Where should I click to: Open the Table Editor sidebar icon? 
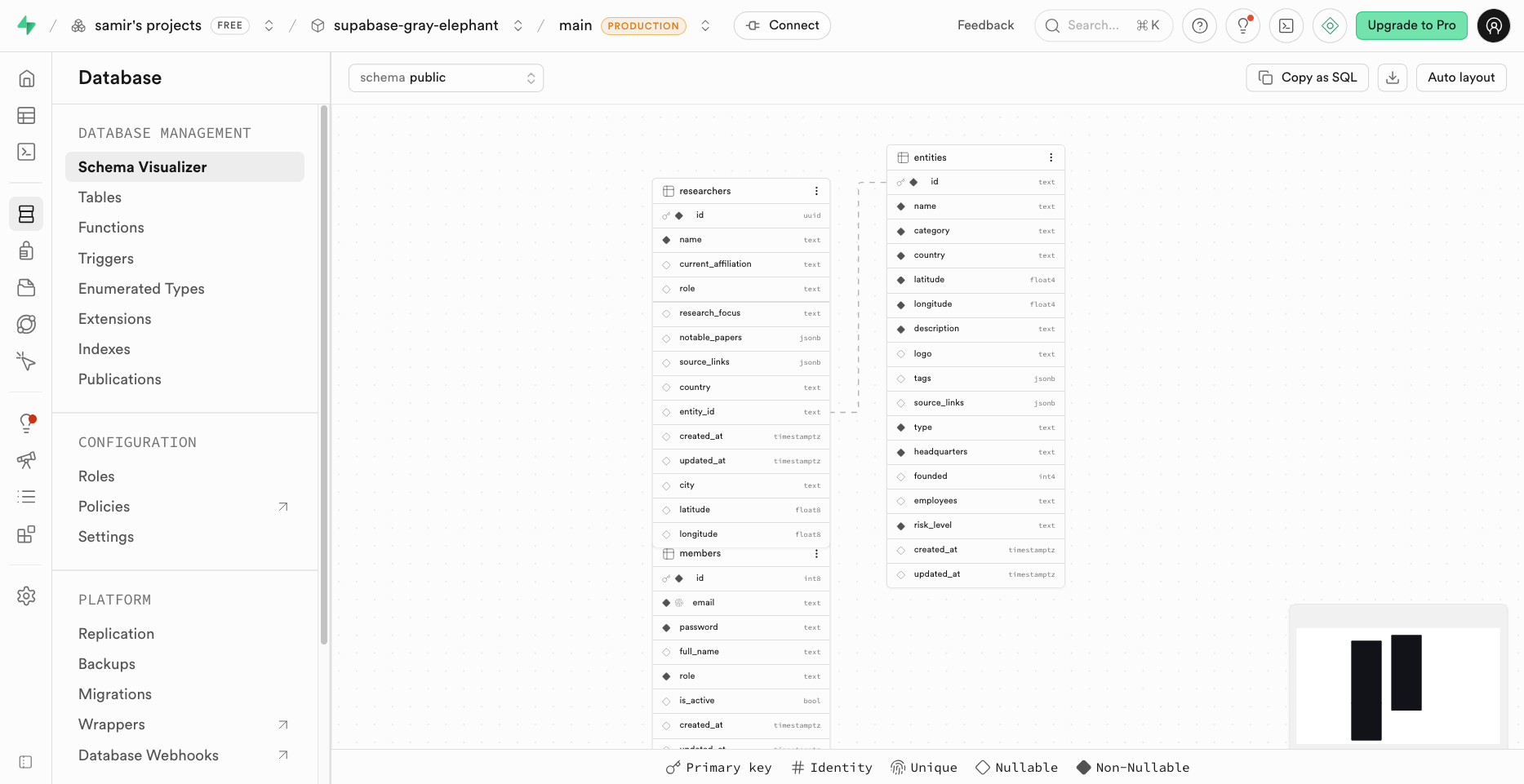coord(26,116)
